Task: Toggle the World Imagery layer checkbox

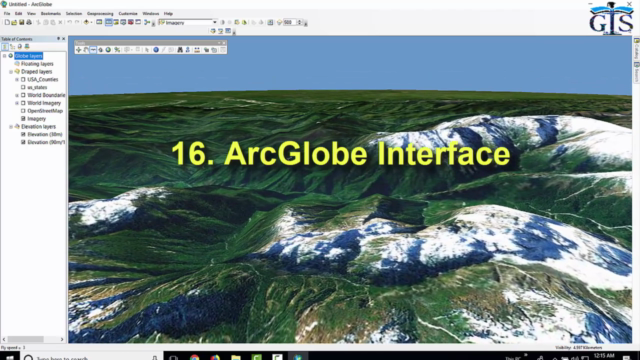Action: (x=23, y=103)
